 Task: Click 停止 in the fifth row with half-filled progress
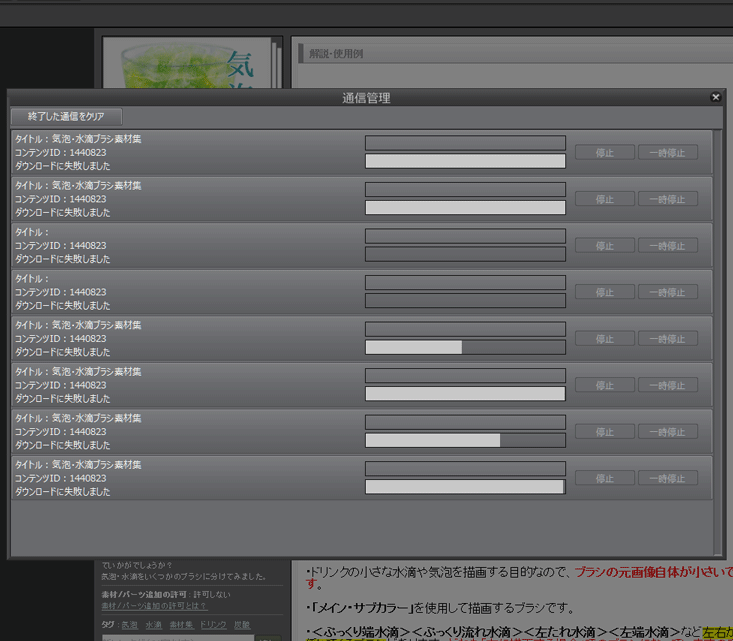(x=604, y=339)
